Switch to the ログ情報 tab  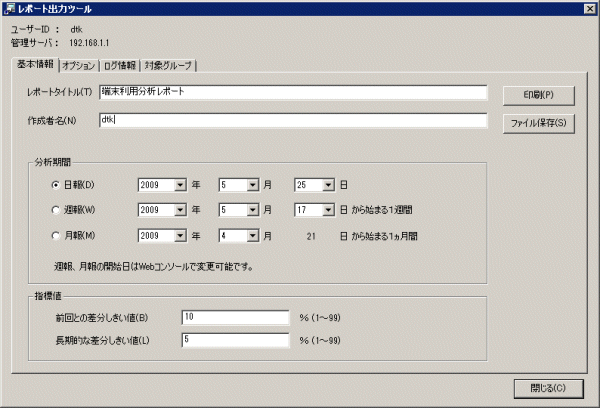point(120,66)
